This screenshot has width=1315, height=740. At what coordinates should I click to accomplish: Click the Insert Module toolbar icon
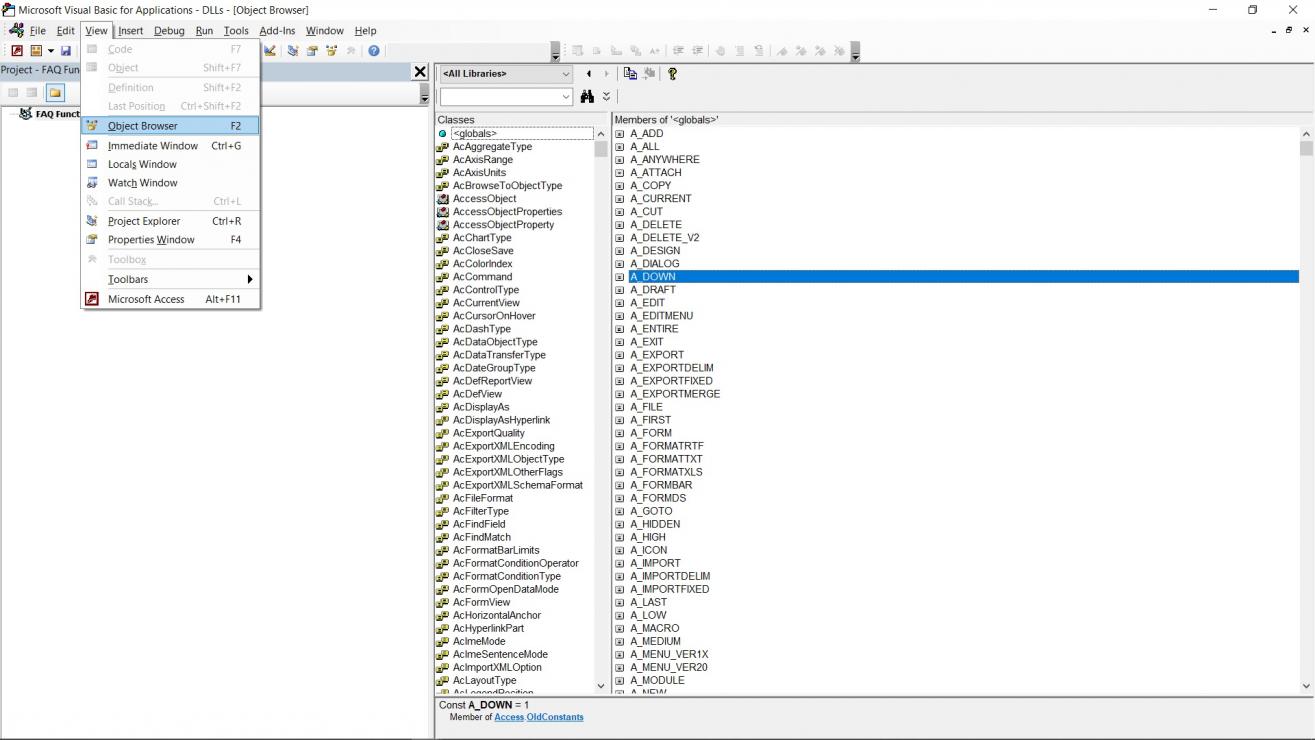pyautogui.click(x=36, y=50)
